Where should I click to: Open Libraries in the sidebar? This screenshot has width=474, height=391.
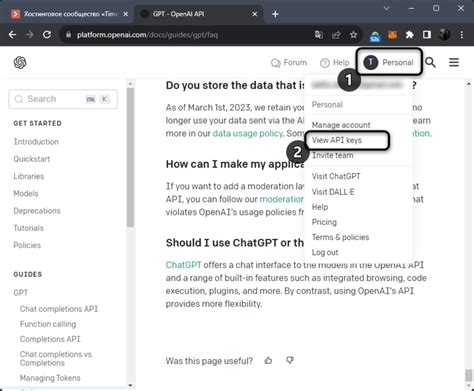click(x=29, y=176)
